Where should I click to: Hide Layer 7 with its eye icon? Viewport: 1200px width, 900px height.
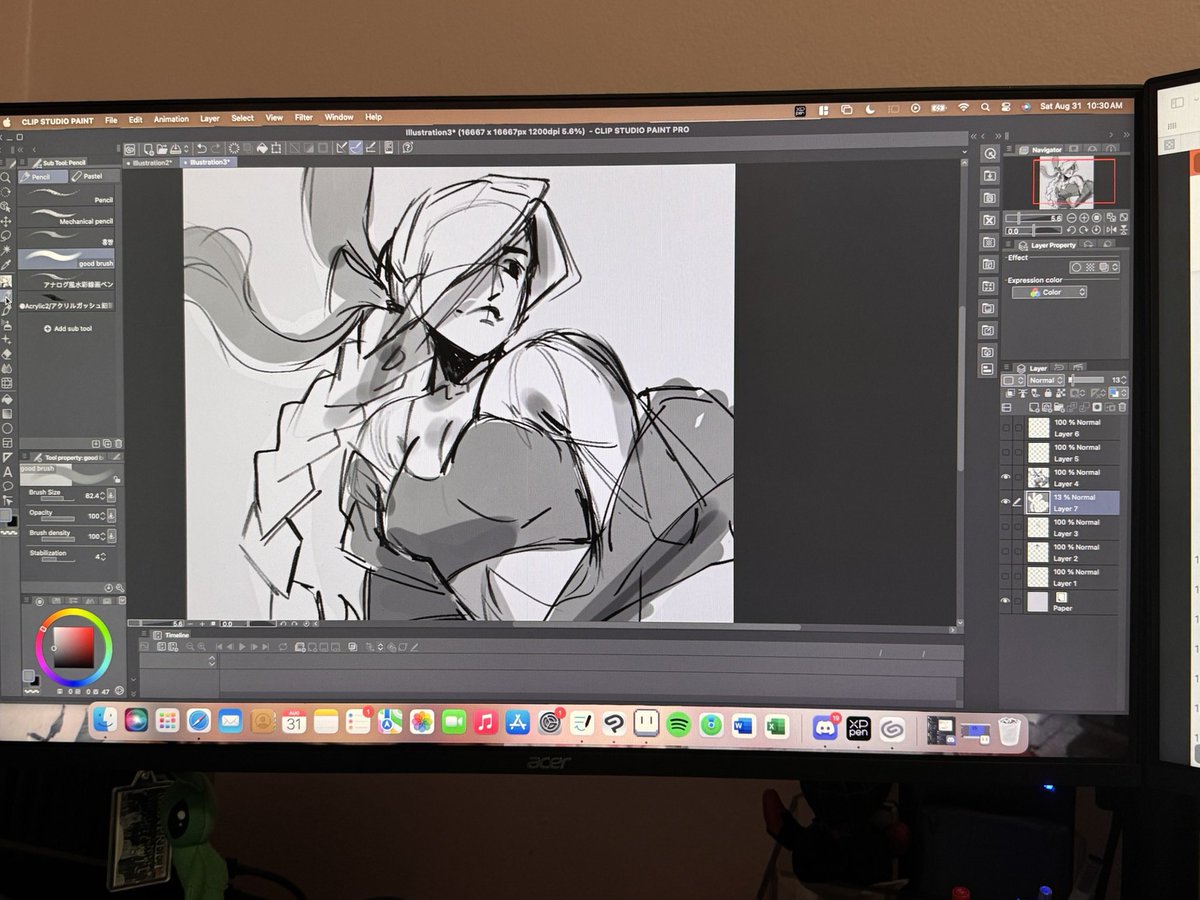coord(1006,503)
